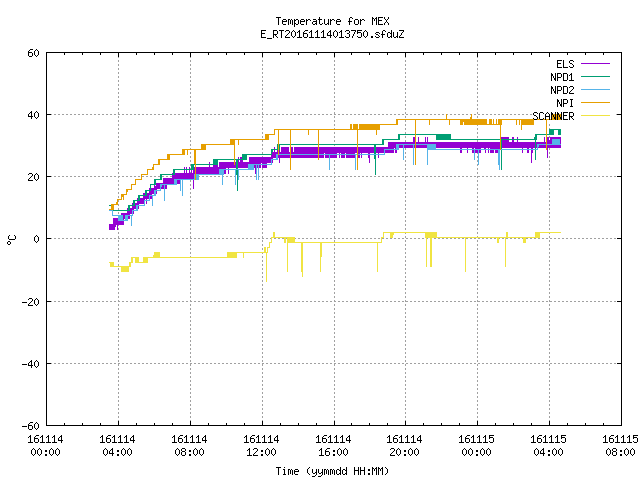The image size is (640, 480).
Task: Click the x-axis tick label 161115 08:00
Action: (x=620, y=446)
